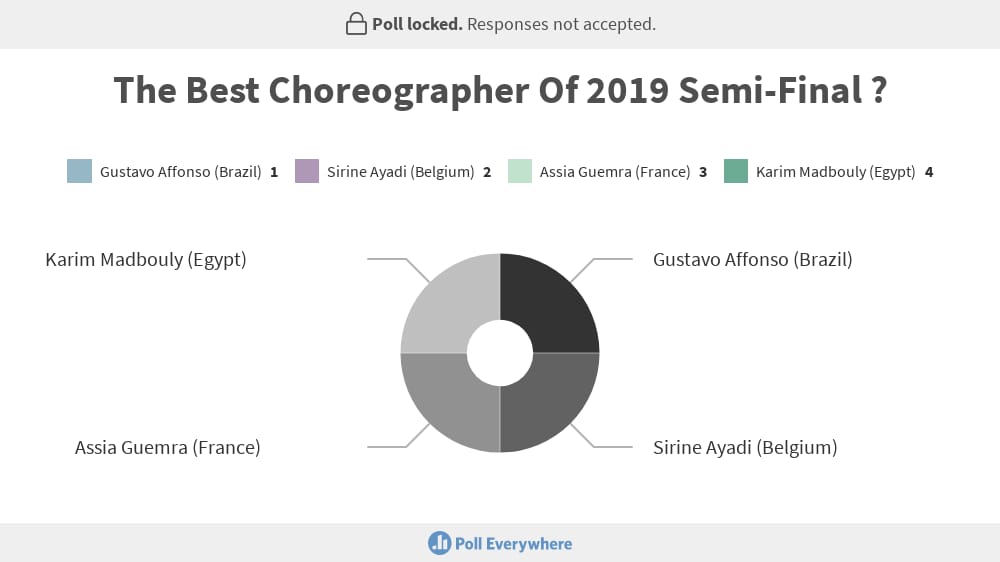Click Sirine Ayadi (Belgium) legend text entry

401,172
